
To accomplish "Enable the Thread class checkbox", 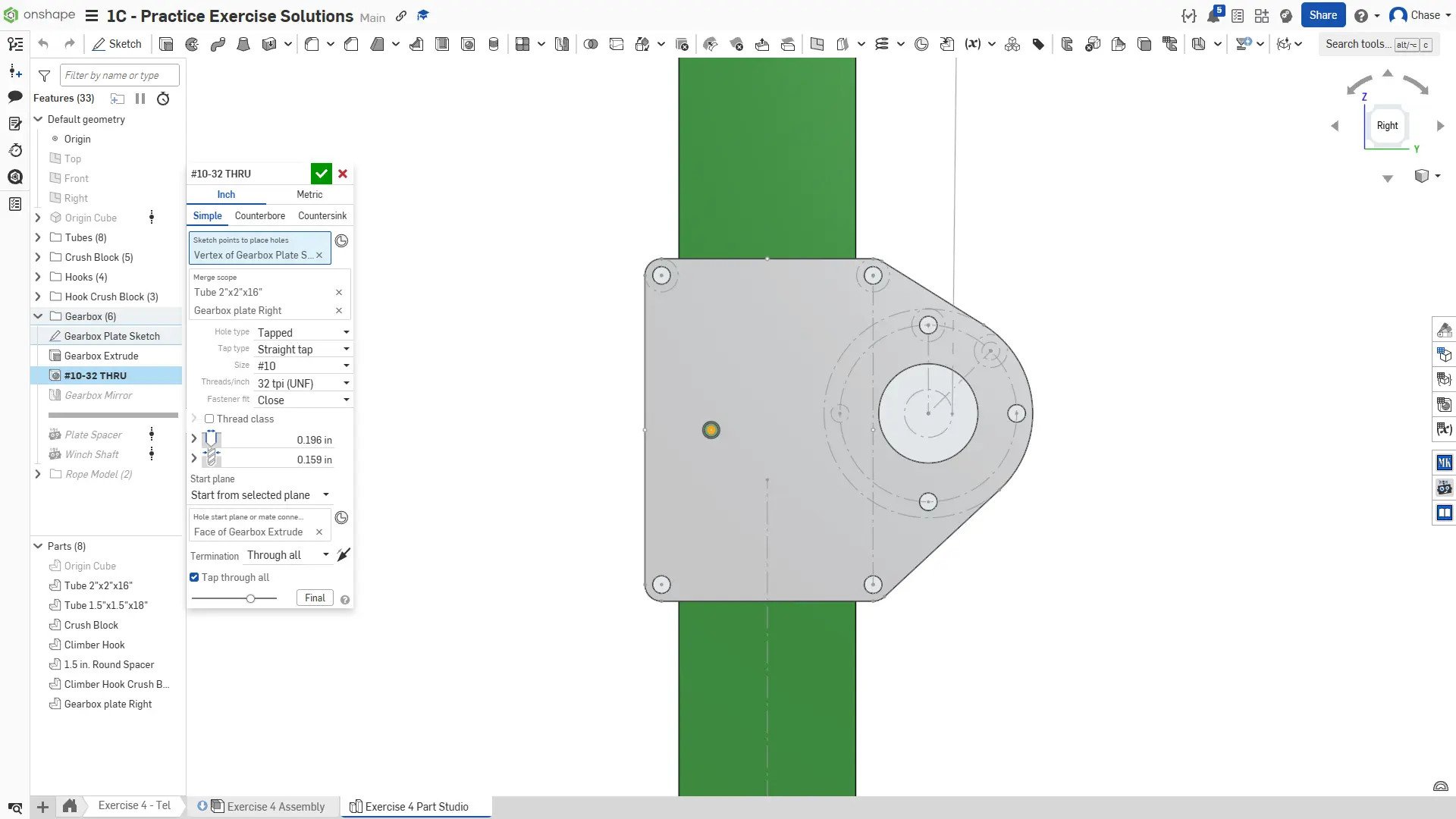I will pyautogui.click(x=209, y=419).
